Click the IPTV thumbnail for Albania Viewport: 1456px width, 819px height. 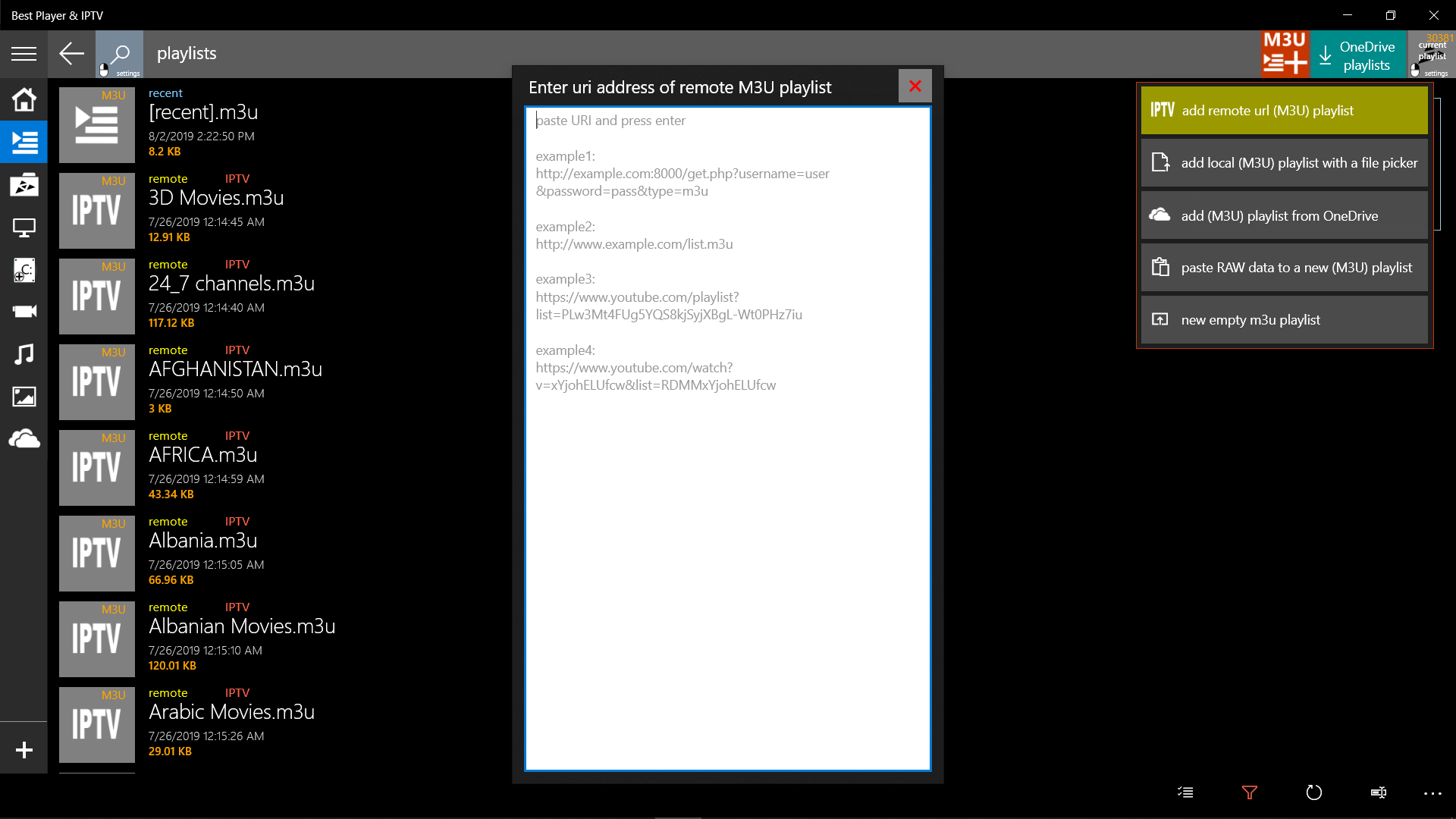pyautogui.click(x=97, y=554)
